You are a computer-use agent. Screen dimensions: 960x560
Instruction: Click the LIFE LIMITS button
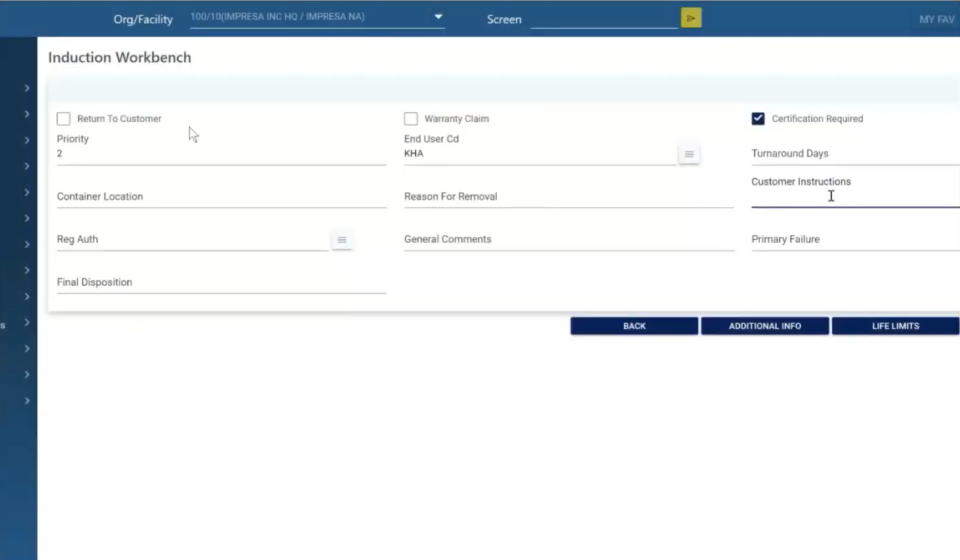click(895, 326)
